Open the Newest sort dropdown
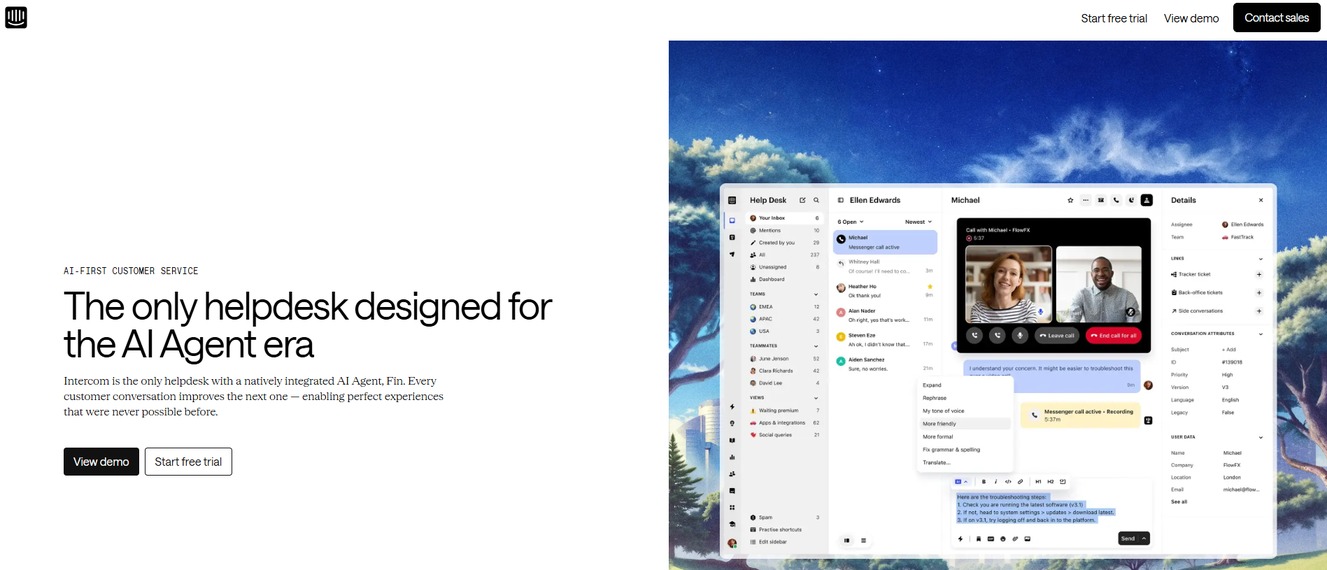Viewport: 1327px width, 570px height. 918,222
